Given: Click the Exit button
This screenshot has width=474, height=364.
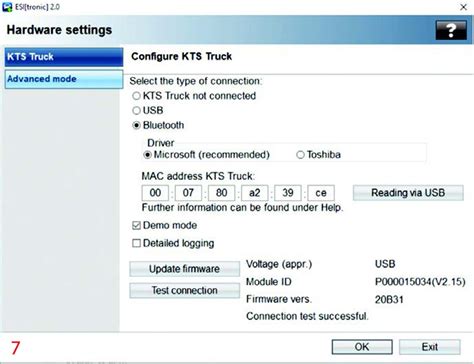Looking at the screenshot, I should click(x=430, y=347).
